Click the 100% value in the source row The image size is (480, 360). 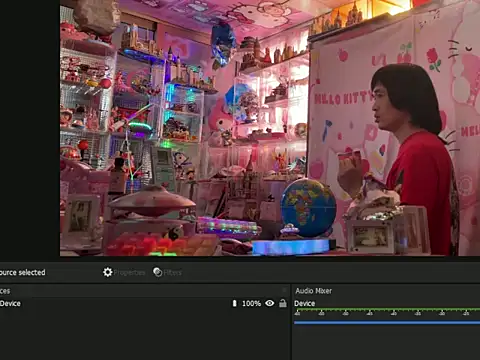251,303
